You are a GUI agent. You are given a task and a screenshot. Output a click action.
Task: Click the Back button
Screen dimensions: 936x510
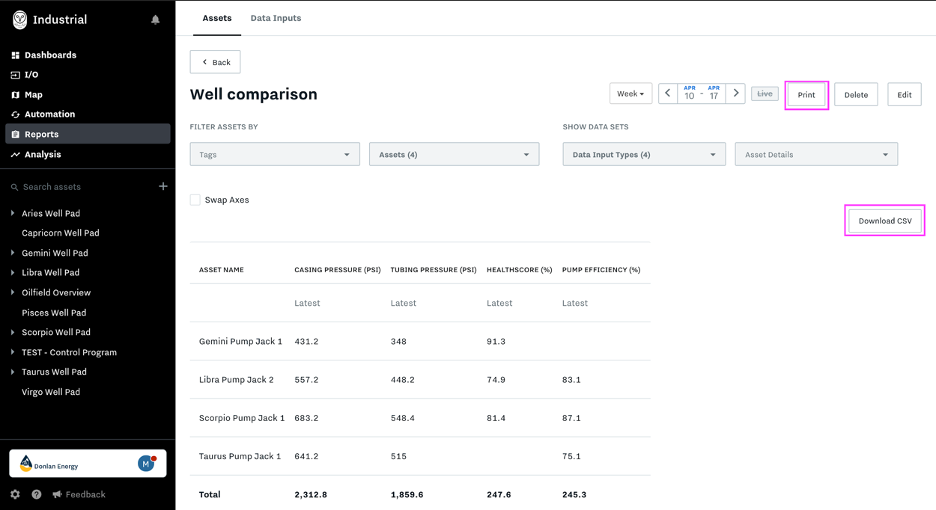tap(215, 62)
